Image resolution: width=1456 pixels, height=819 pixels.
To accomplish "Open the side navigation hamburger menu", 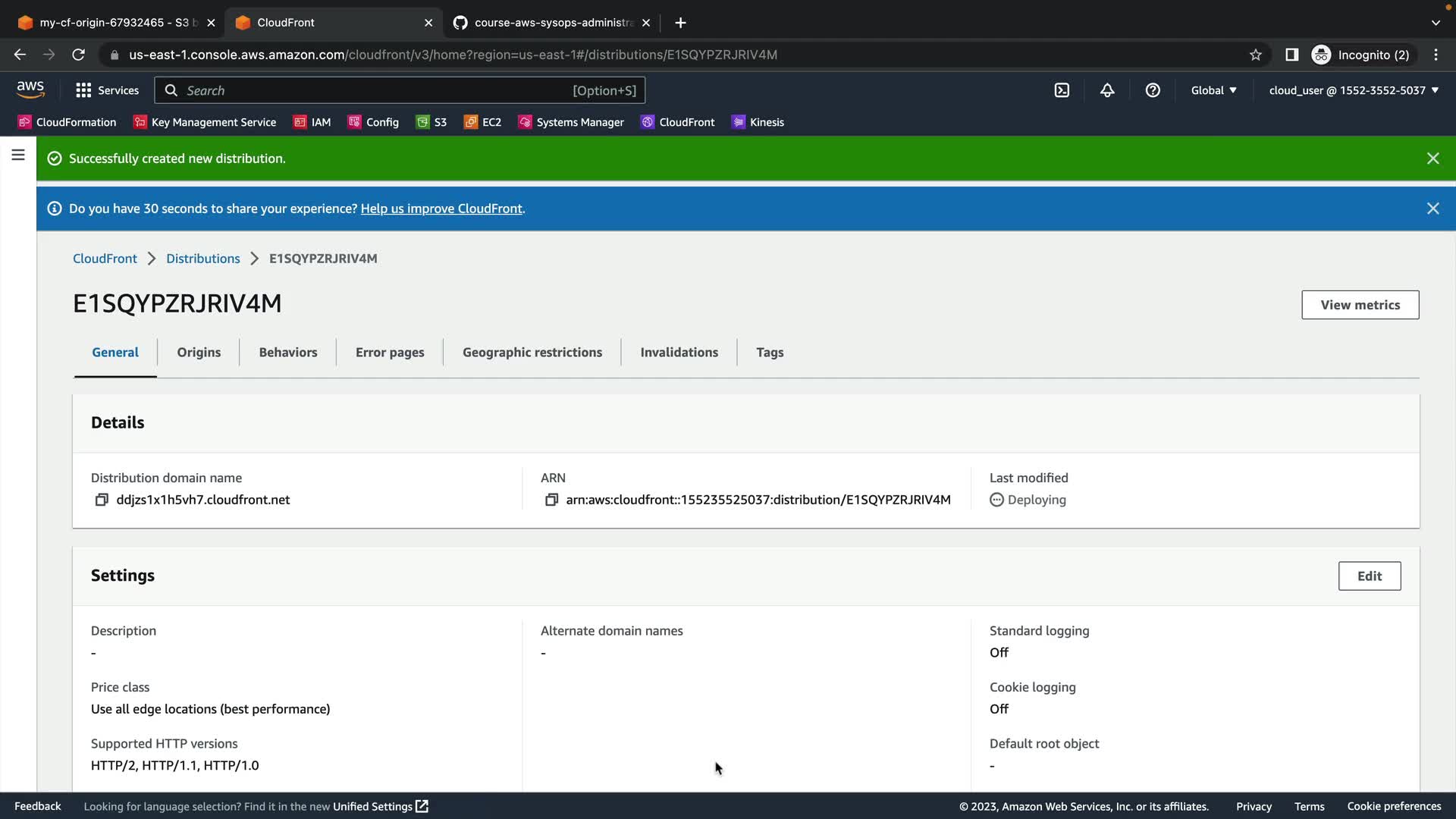I will 18,155.
